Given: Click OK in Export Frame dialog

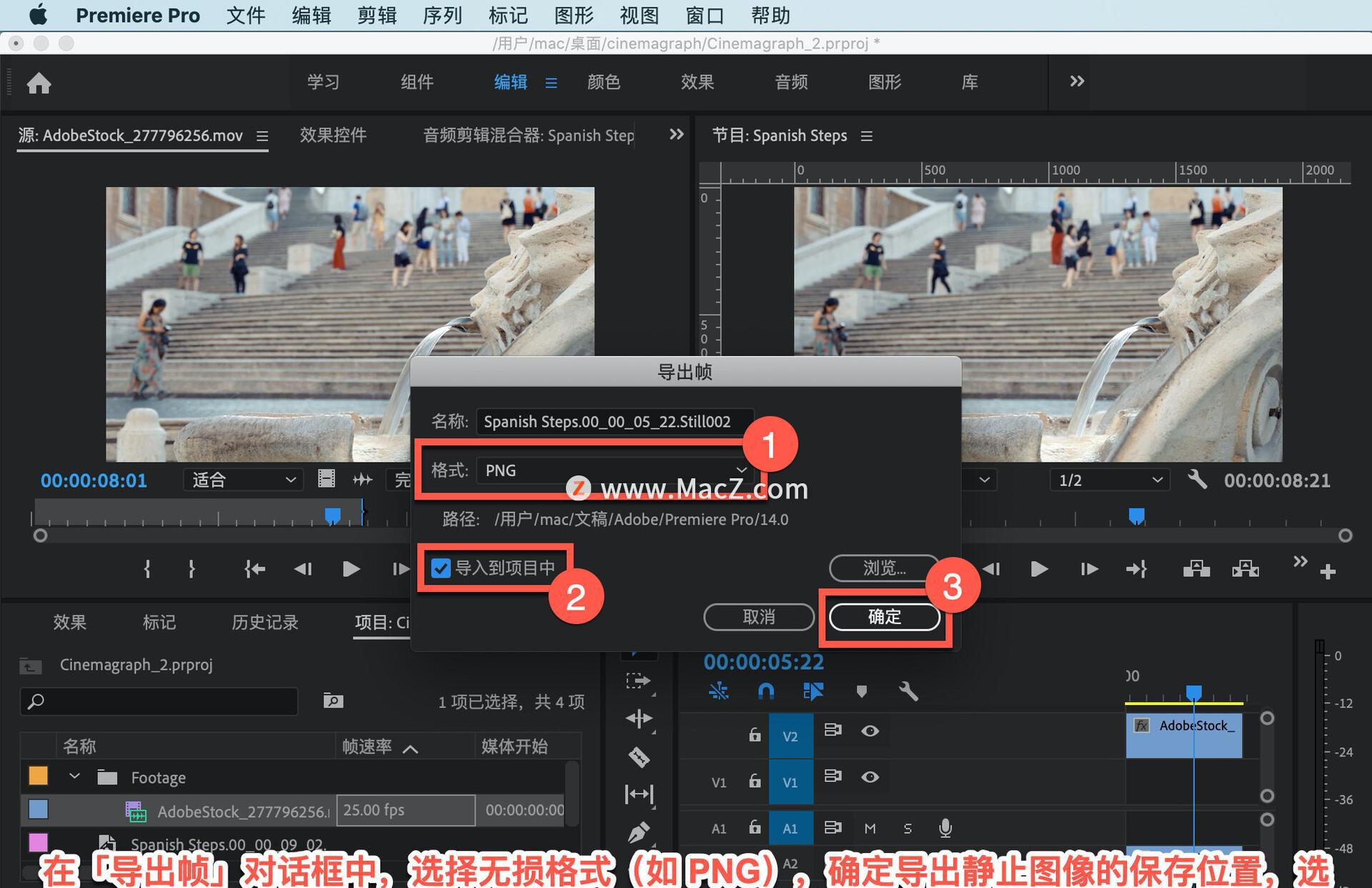Looking at the screenshot, I should (885, 617).
